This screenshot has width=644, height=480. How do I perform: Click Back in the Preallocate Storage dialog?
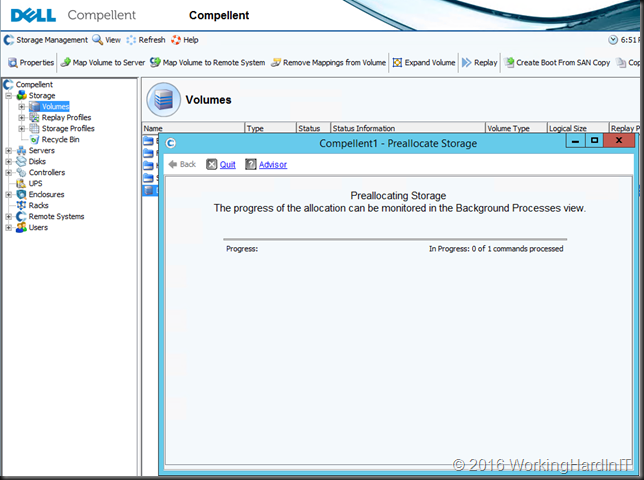click(x=182, y=164)
